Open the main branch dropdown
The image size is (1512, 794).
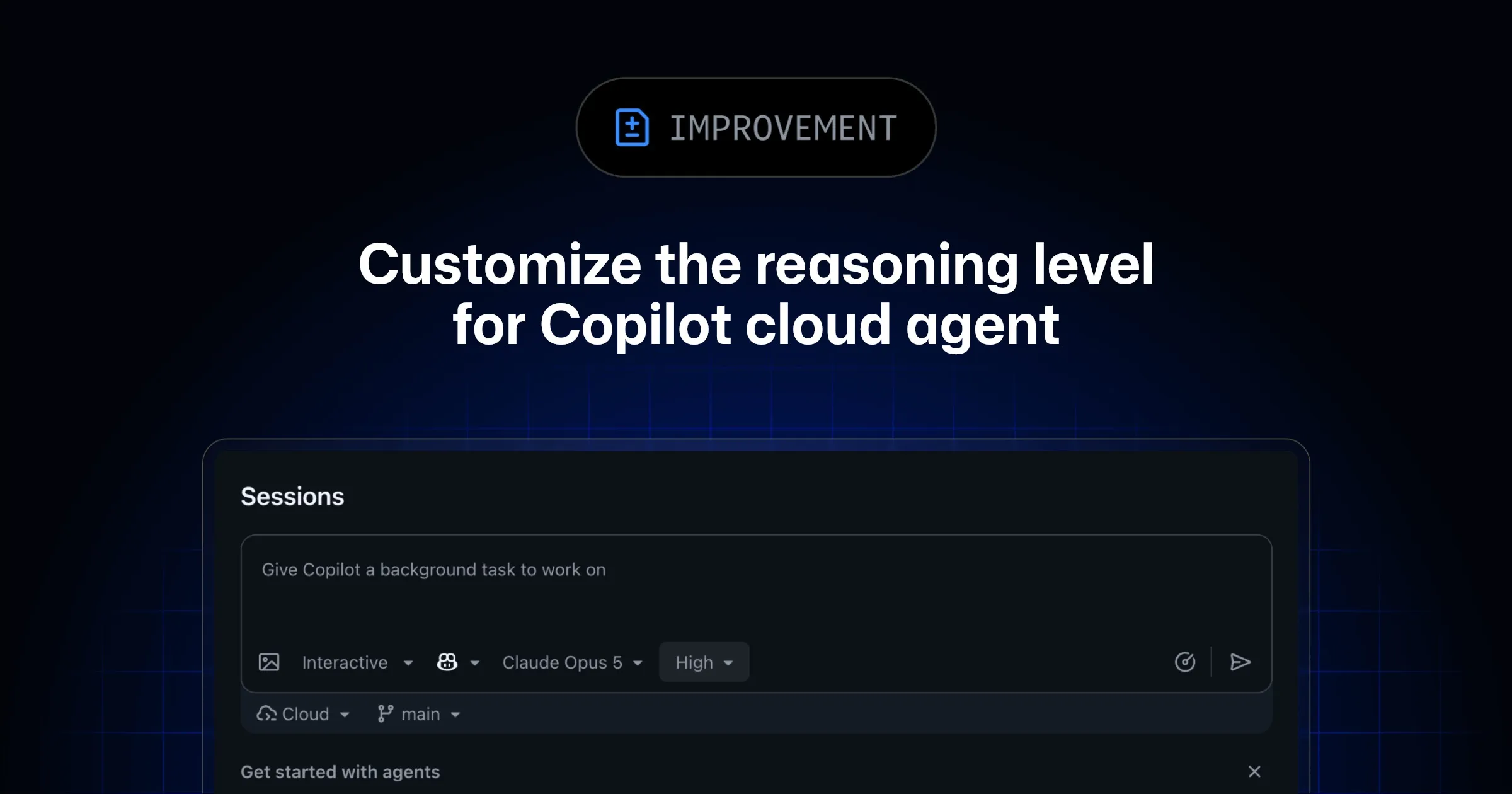coord(419,714)
